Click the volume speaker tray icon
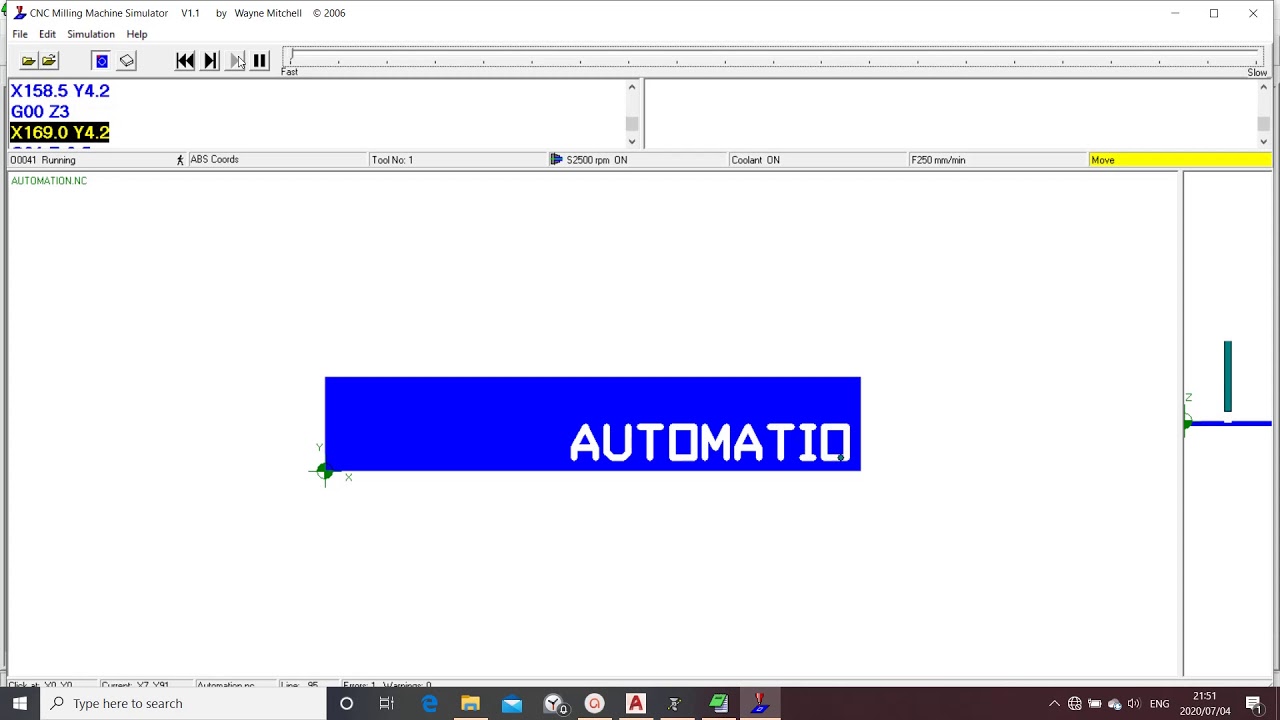This screenshot has height=720, width=1280. tap(1134, 704)
